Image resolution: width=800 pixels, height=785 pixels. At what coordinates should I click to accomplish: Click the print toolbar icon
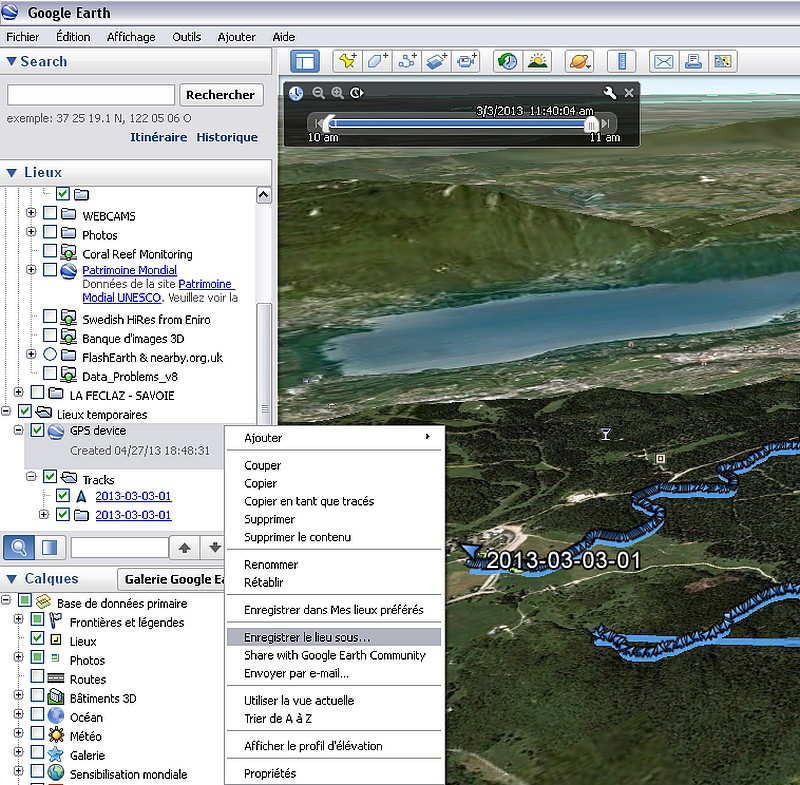coord(693,62)
